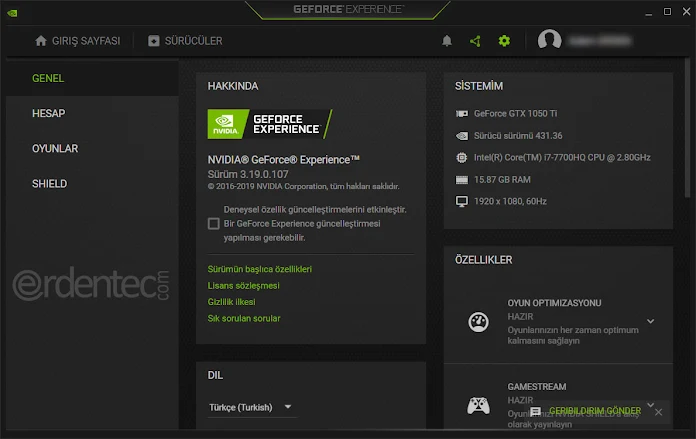Open OYUNLAR settings section

(x=92, y=149)
